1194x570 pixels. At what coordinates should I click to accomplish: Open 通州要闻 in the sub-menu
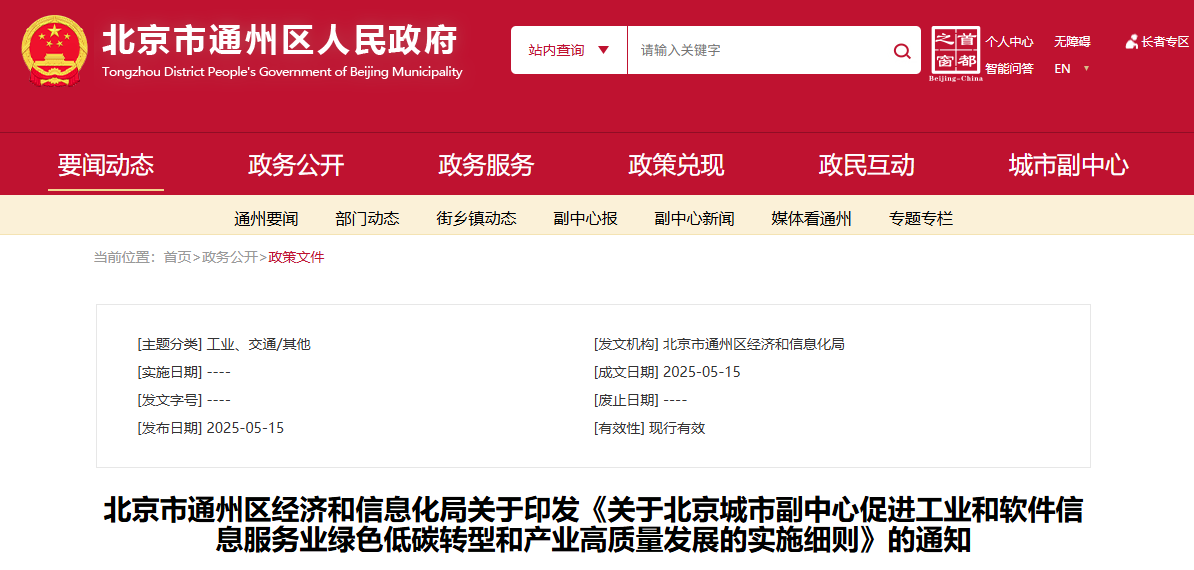point(266,219)
